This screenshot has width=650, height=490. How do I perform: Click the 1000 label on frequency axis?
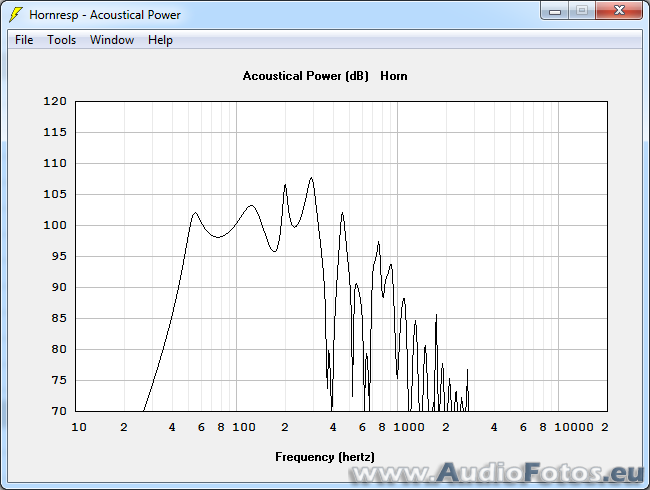click(409, 427)
